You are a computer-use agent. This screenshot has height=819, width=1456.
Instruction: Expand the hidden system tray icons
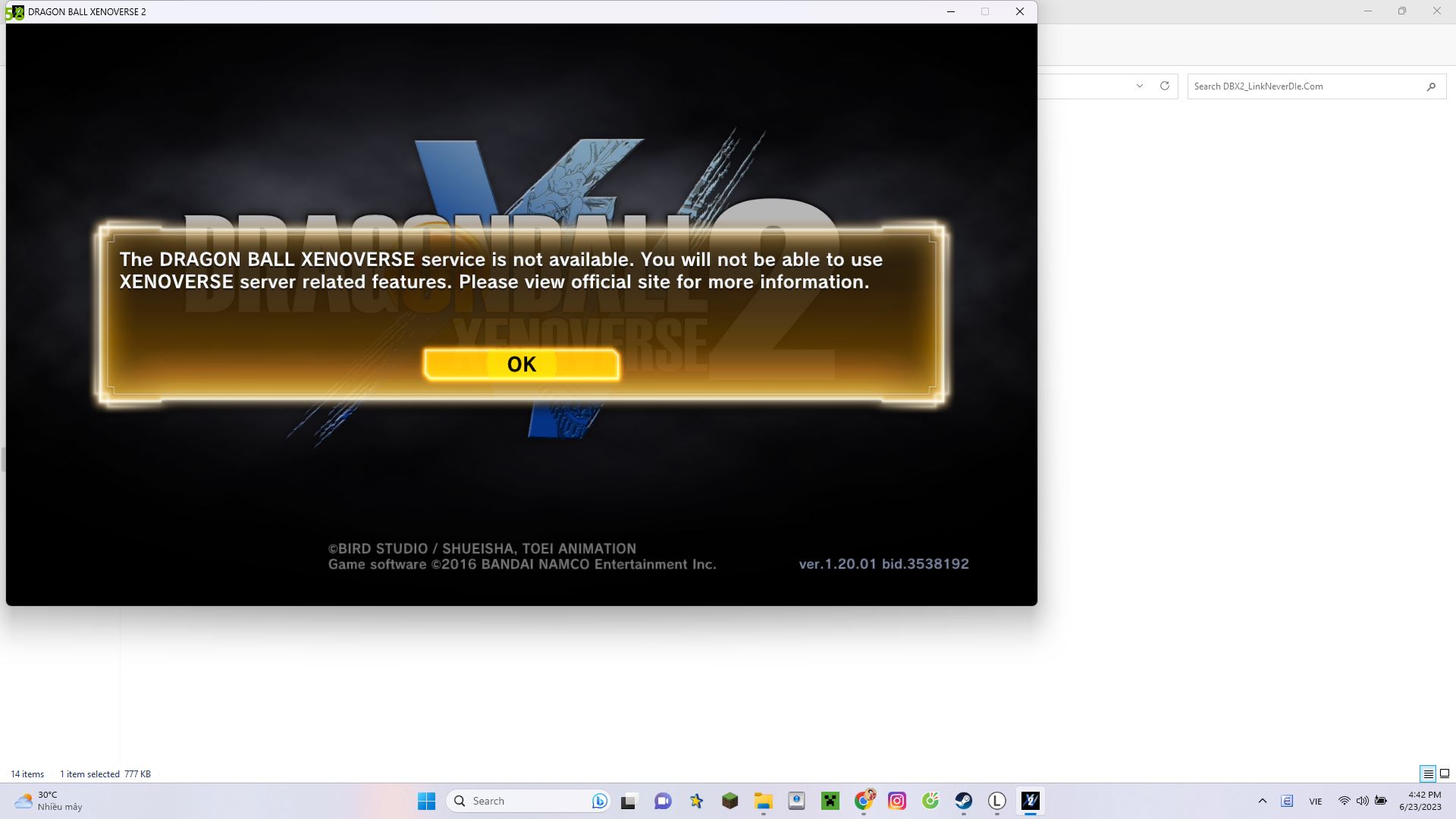(1262, 801)
